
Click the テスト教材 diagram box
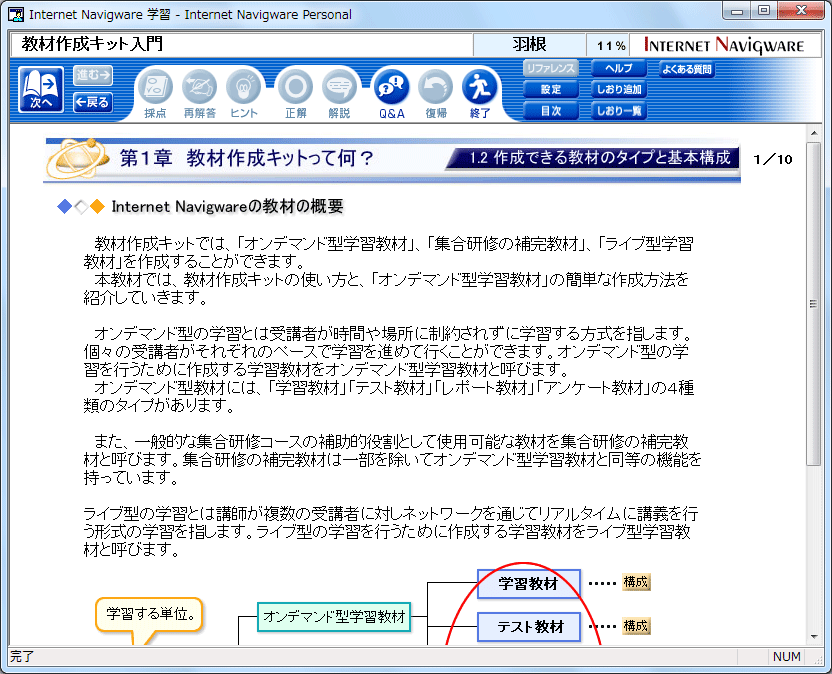coord(528,627)
